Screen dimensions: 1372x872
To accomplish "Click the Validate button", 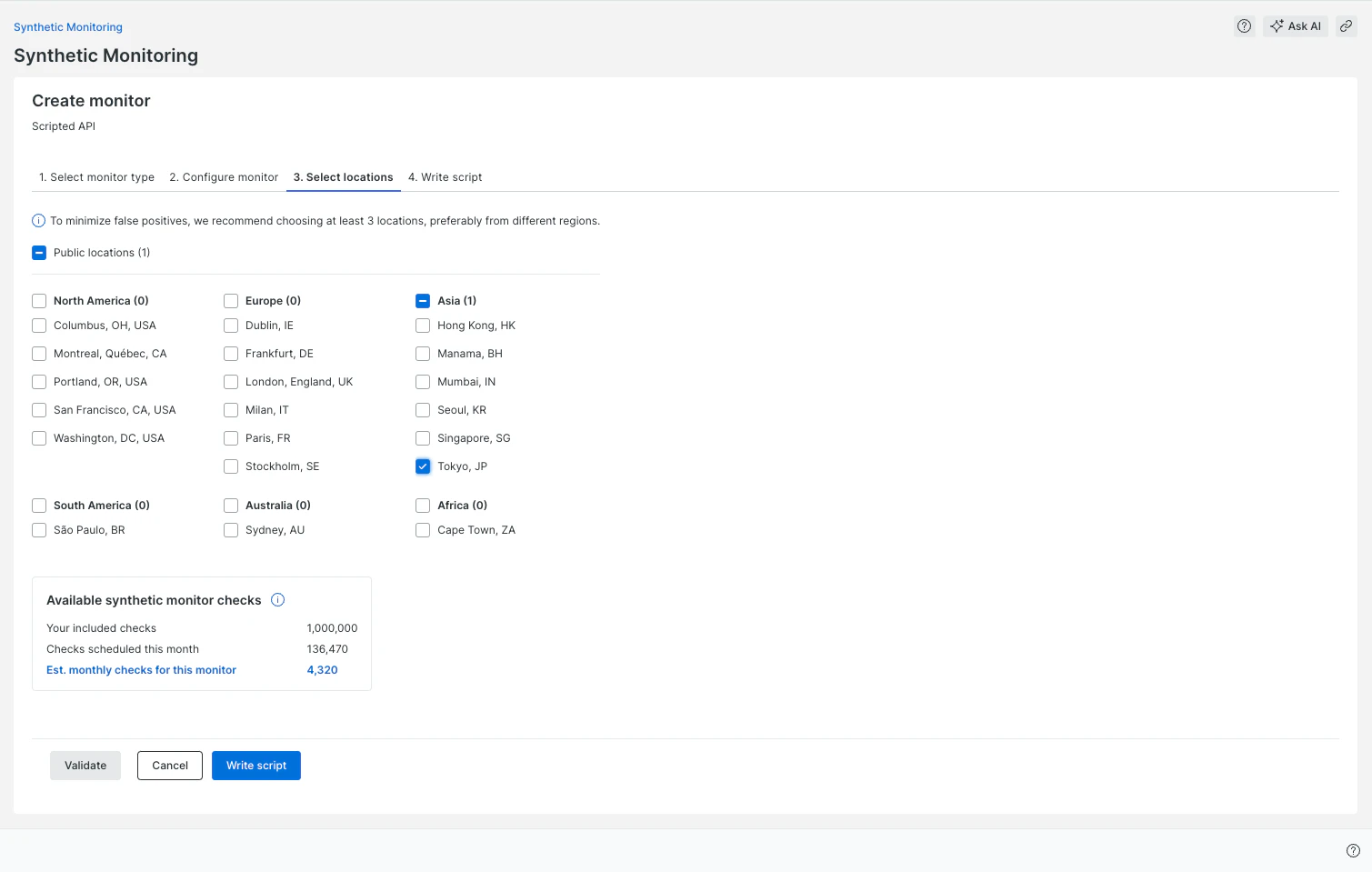I will click(x=85, y=766).
